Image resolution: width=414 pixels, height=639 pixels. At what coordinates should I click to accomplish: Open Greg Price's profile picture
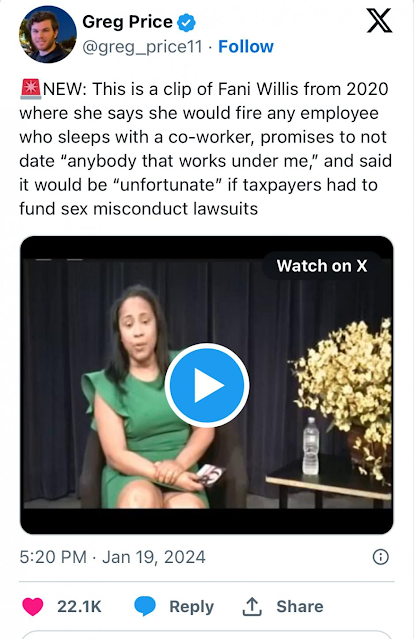(x=48, y=35)
